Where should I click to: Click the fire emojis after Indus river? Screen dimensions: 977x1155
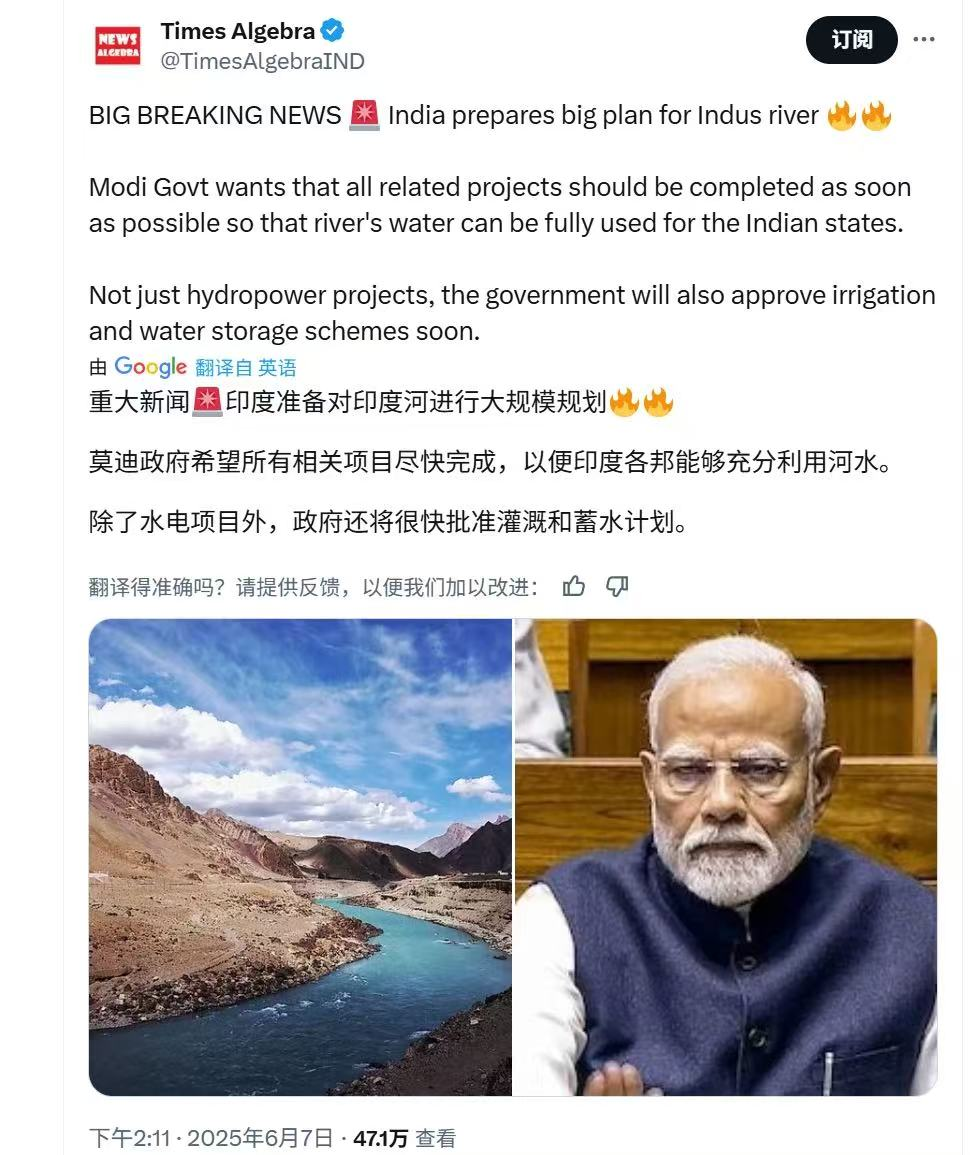[859, 116]
